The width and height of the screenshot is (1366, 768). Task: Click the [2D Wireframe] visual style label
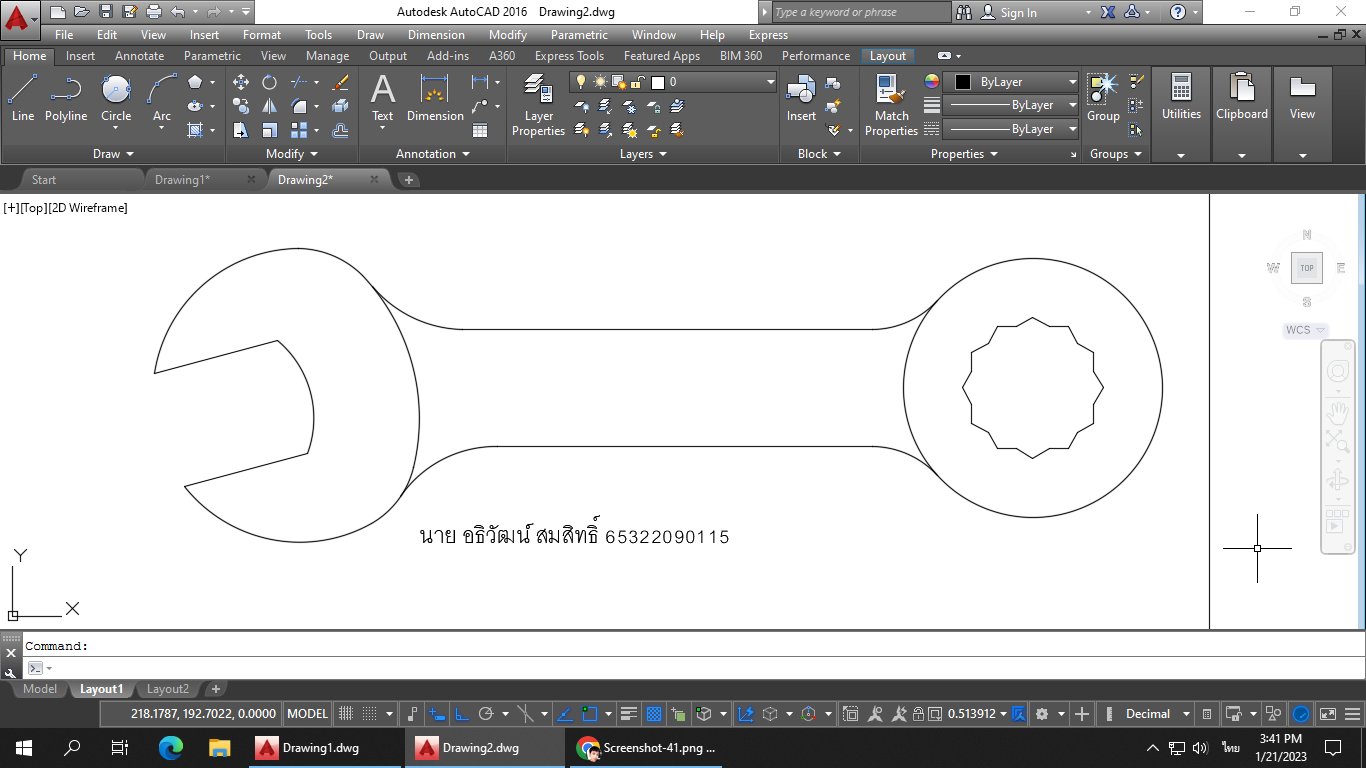click(x=88, y=208)
